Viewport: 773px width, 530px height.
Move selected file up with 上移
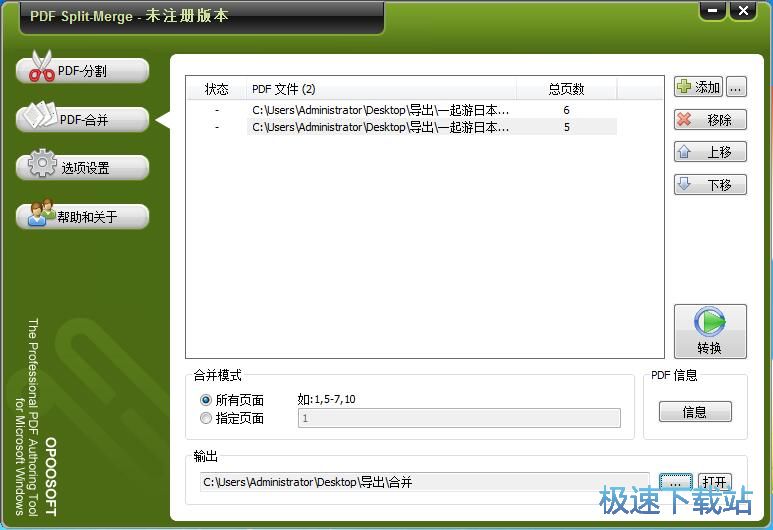710,152
